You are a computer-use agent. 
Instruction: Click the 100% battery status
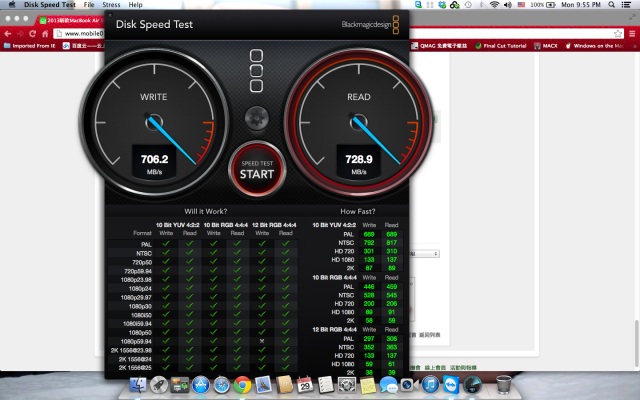click(x=543, y=4)
